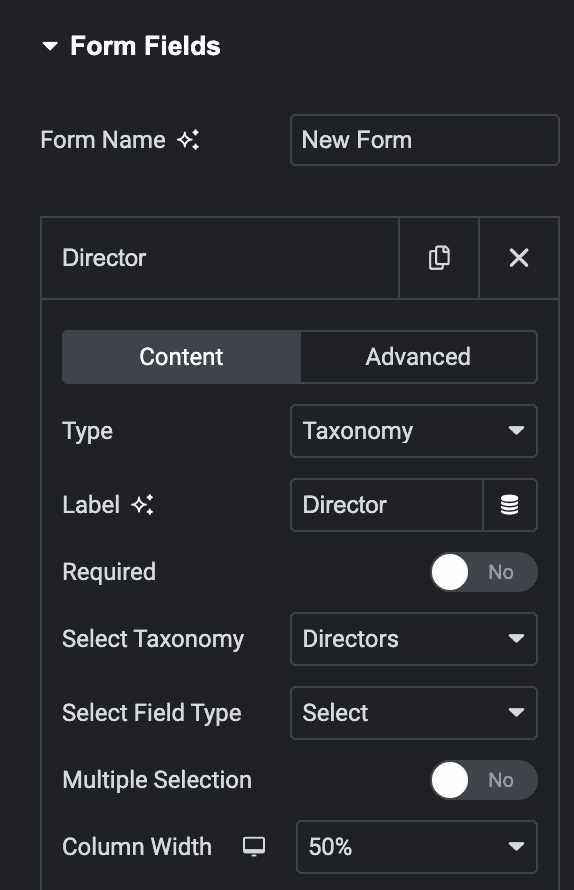Open the Select Field Type dropdown
The height and width of the screenshot is (890, 574).
[414, 713]
